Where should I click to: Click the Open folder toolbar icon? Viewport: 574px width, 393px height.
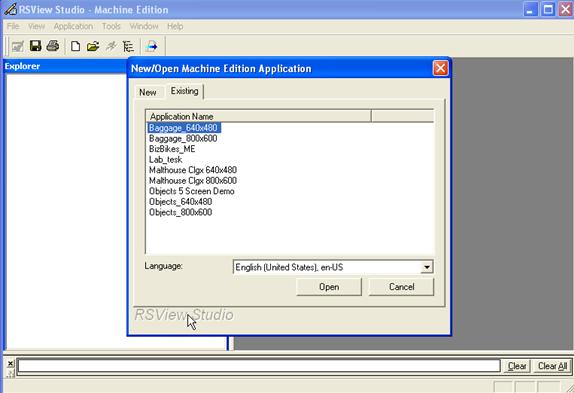(93, 46)
